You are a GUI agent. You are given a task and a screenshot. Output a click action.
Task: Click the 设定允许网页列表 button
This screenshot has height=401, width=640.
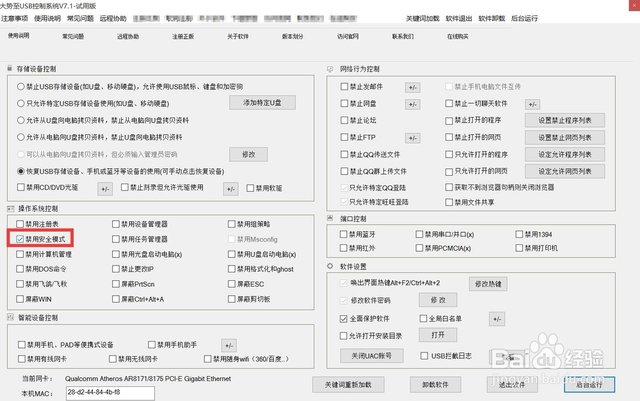[565, 172]
